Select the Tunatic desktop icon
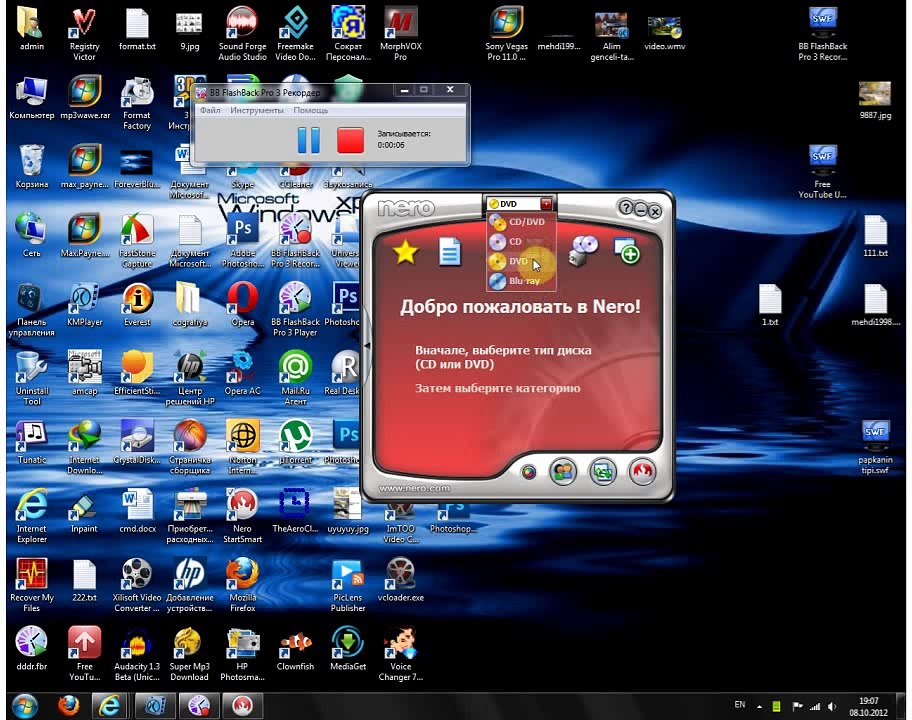The width and height of the screenshot is (912, 720). pyautogui.click(x=31, y=442)
